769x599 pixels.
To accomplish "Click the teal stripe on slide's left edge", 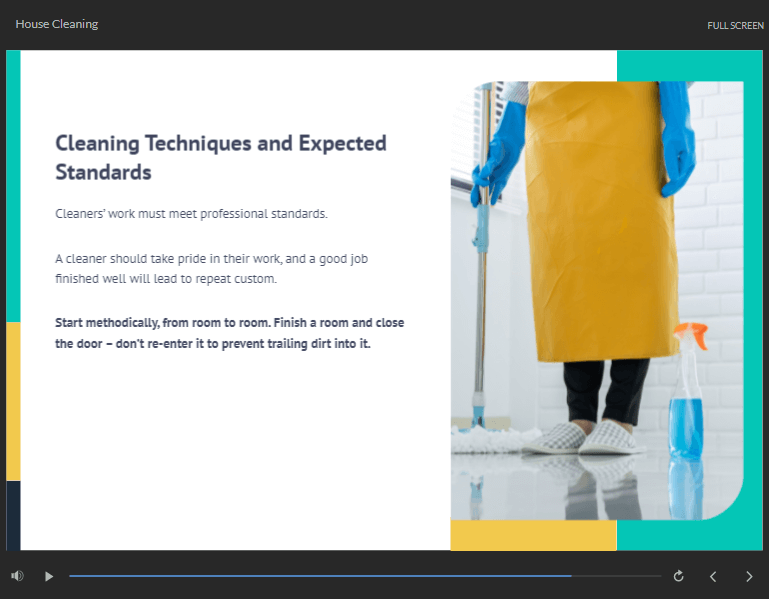I will (x=13, y=185).
